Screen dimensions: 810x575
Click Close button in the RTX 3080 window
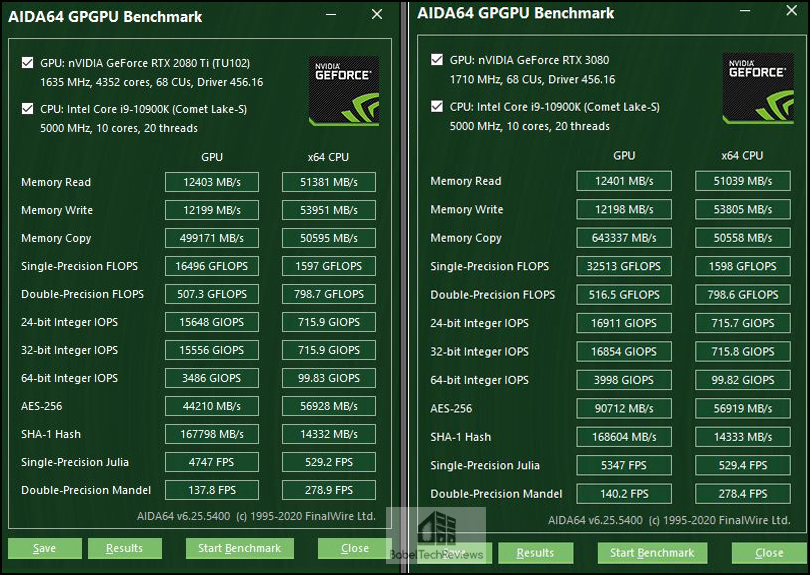tap(769, 553)
